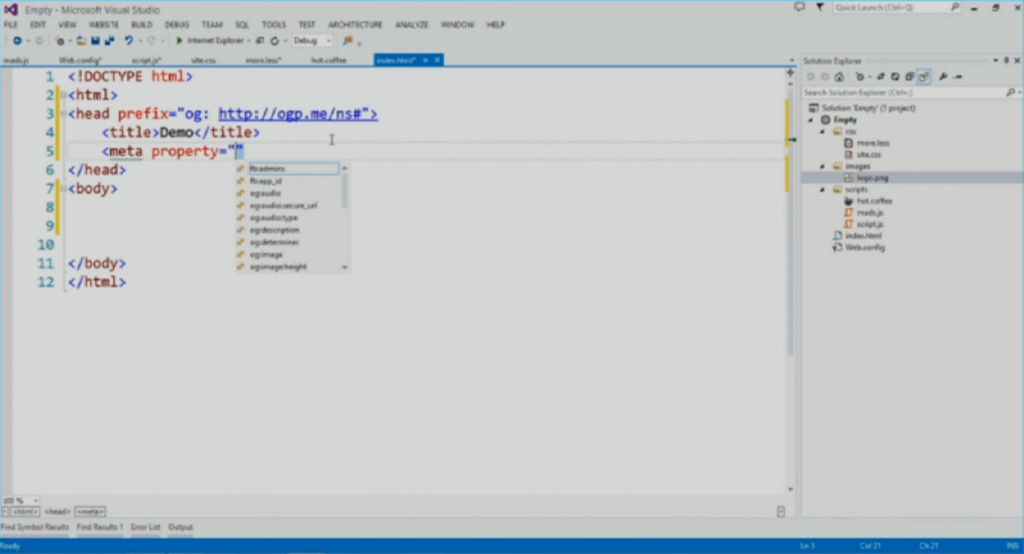Open the ARCHITECTURE menu
Image resolution: width=1024 pixels, height=554 pixels.
pyautogui.click(x=355, y=25)
